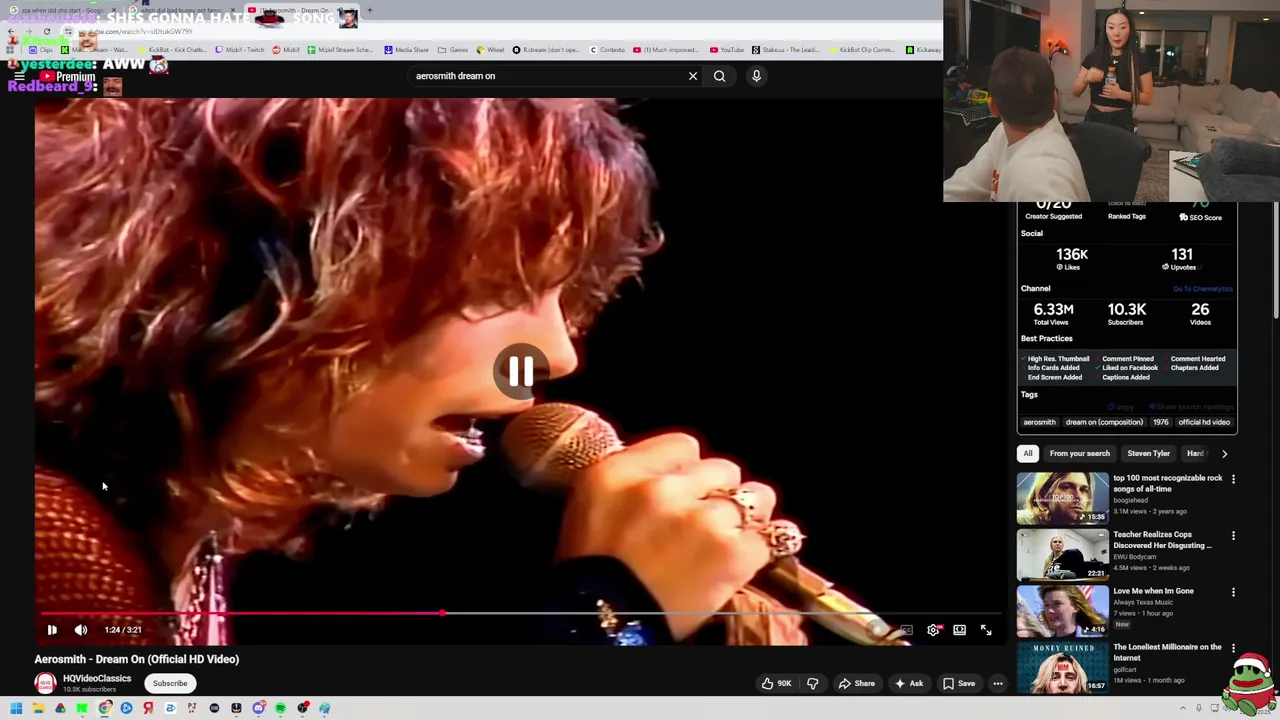Image resolution: width=1280 pixels, height=720 pixels.
Task: Open Windows Start menu
Action: [x=16, y=709]
